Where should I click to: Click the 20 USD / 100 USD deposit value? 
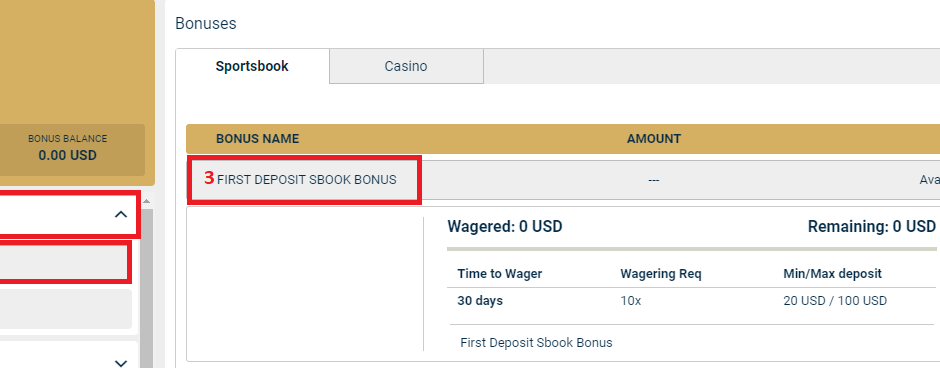coord(834,301)
